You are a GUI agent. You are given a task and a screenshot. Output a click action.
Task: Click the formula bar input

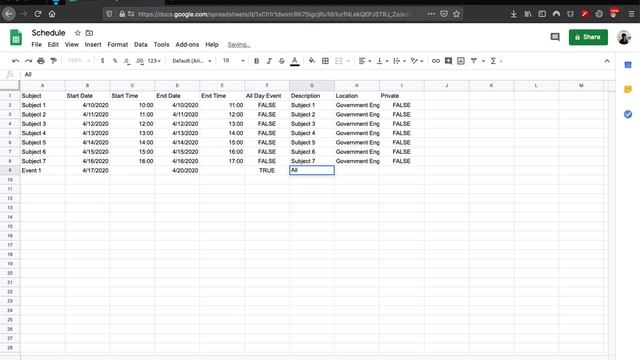point(318,74)
